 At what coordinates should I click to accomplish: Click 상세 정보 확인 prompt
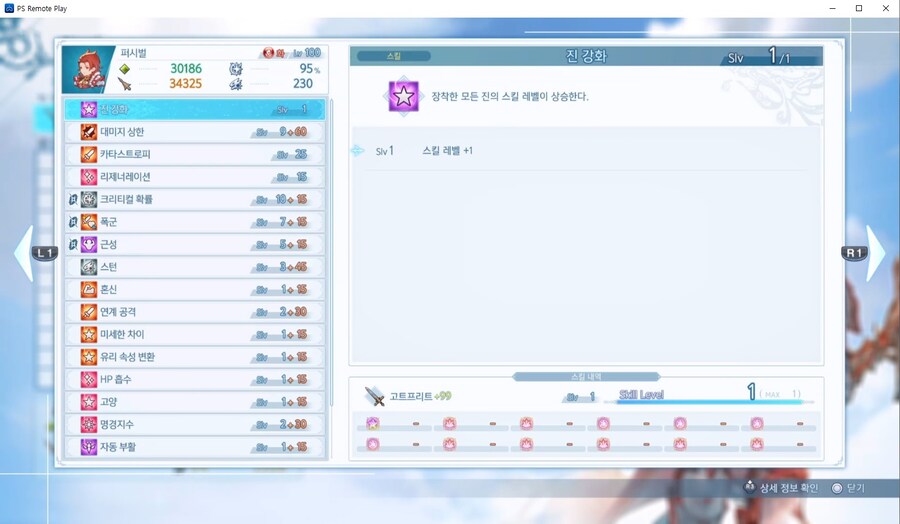click(x=781, y=488)
